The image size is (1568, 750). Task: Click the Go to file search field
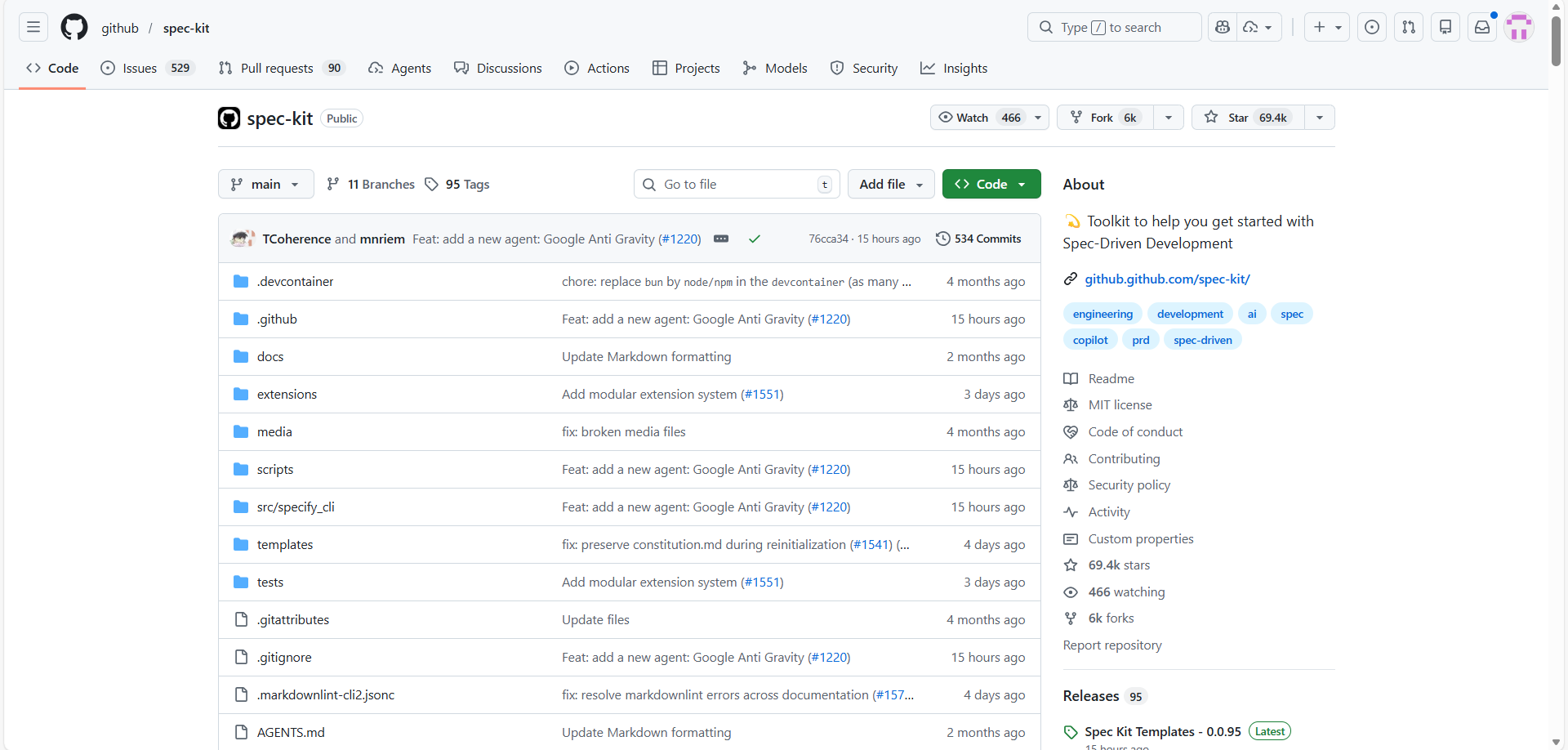coord(735,184)
